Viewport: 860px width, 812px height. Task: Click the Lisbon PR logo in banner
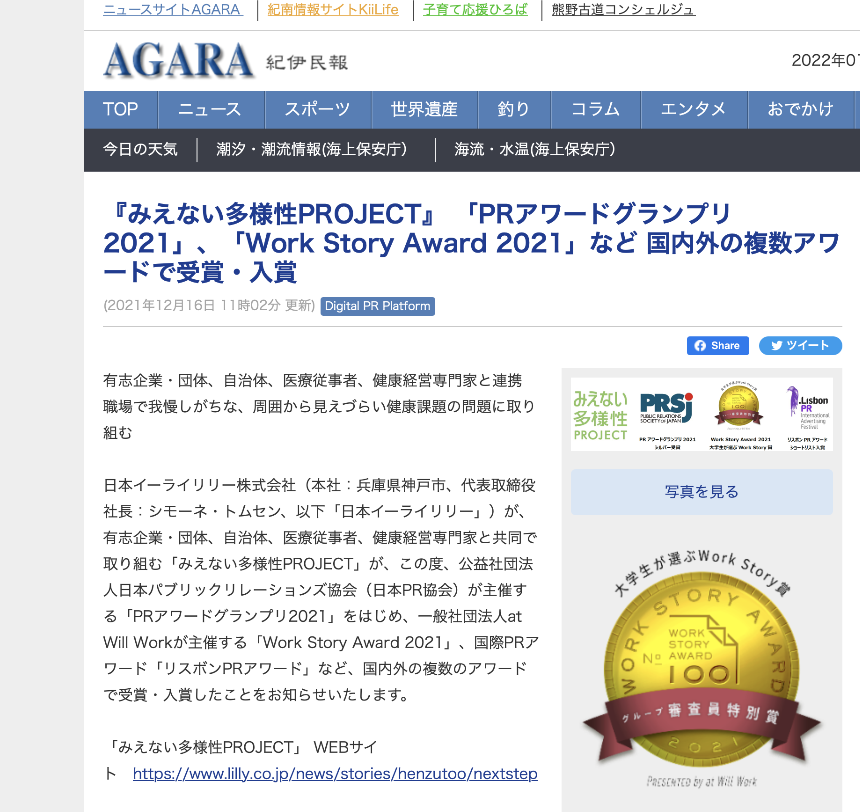click(808, 408)
